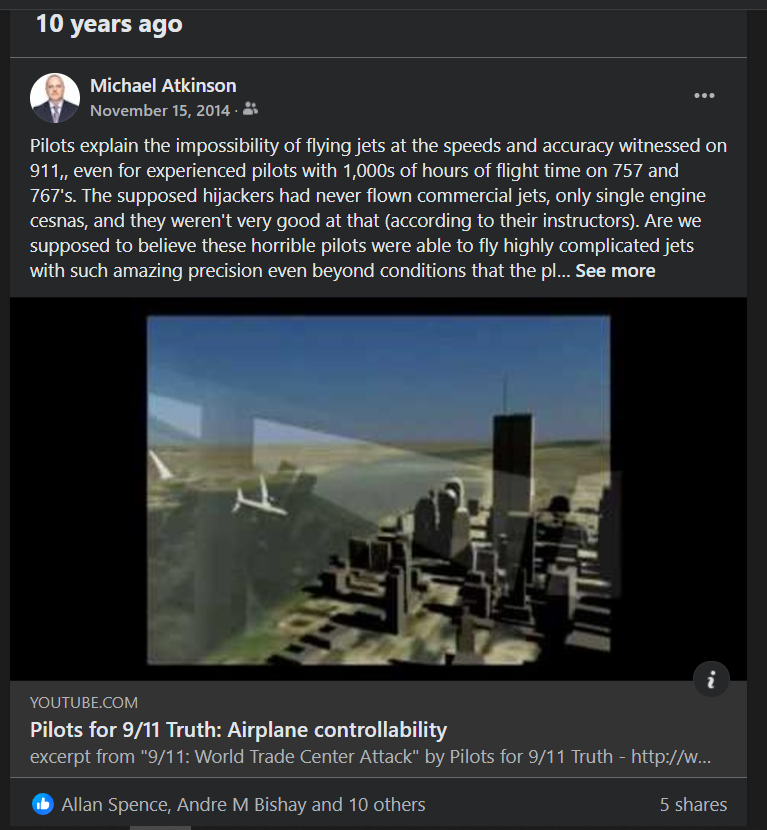Click the friends audience icon beside date
Viewport: 767px width, 830px height.
tap(250, 109)
